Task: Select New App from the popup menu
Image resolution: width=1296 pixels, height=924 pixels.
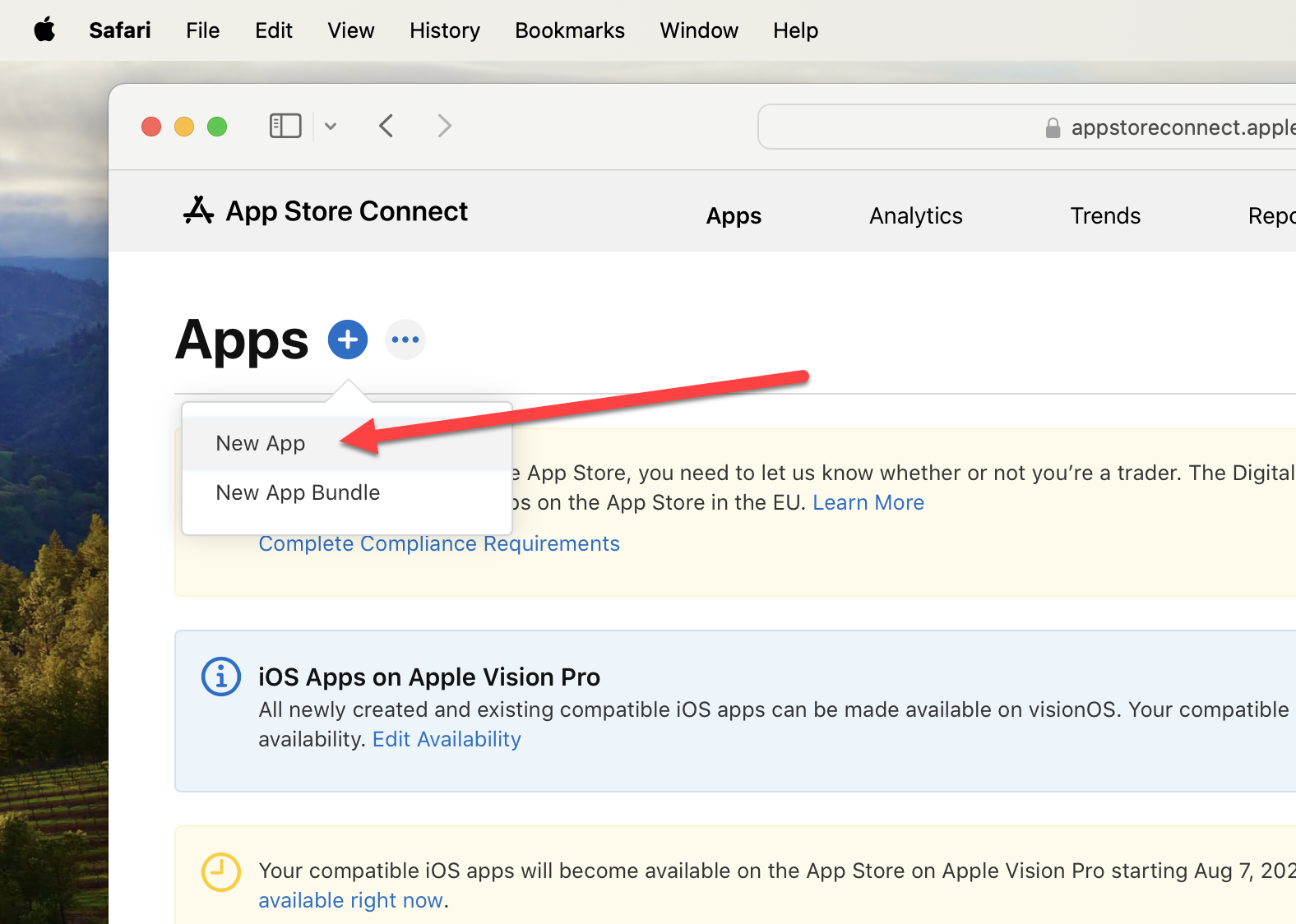Action: (x=346, y=443)
